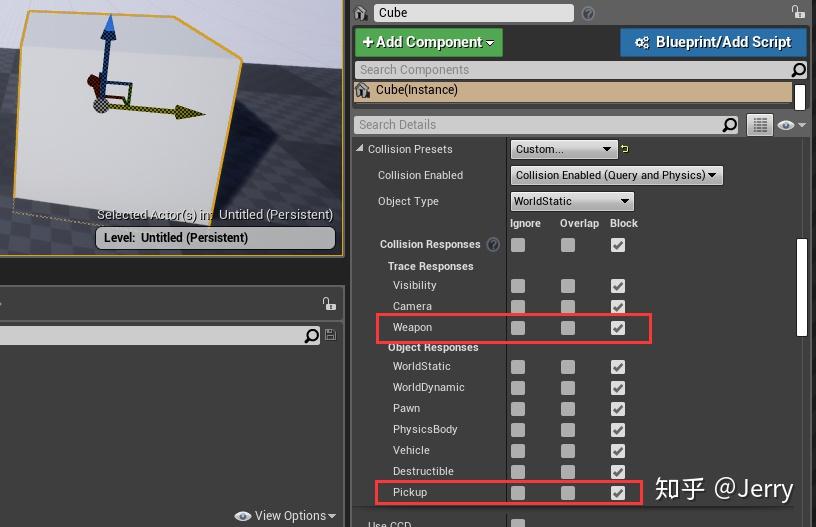Open View Options menu

(285, 516)
